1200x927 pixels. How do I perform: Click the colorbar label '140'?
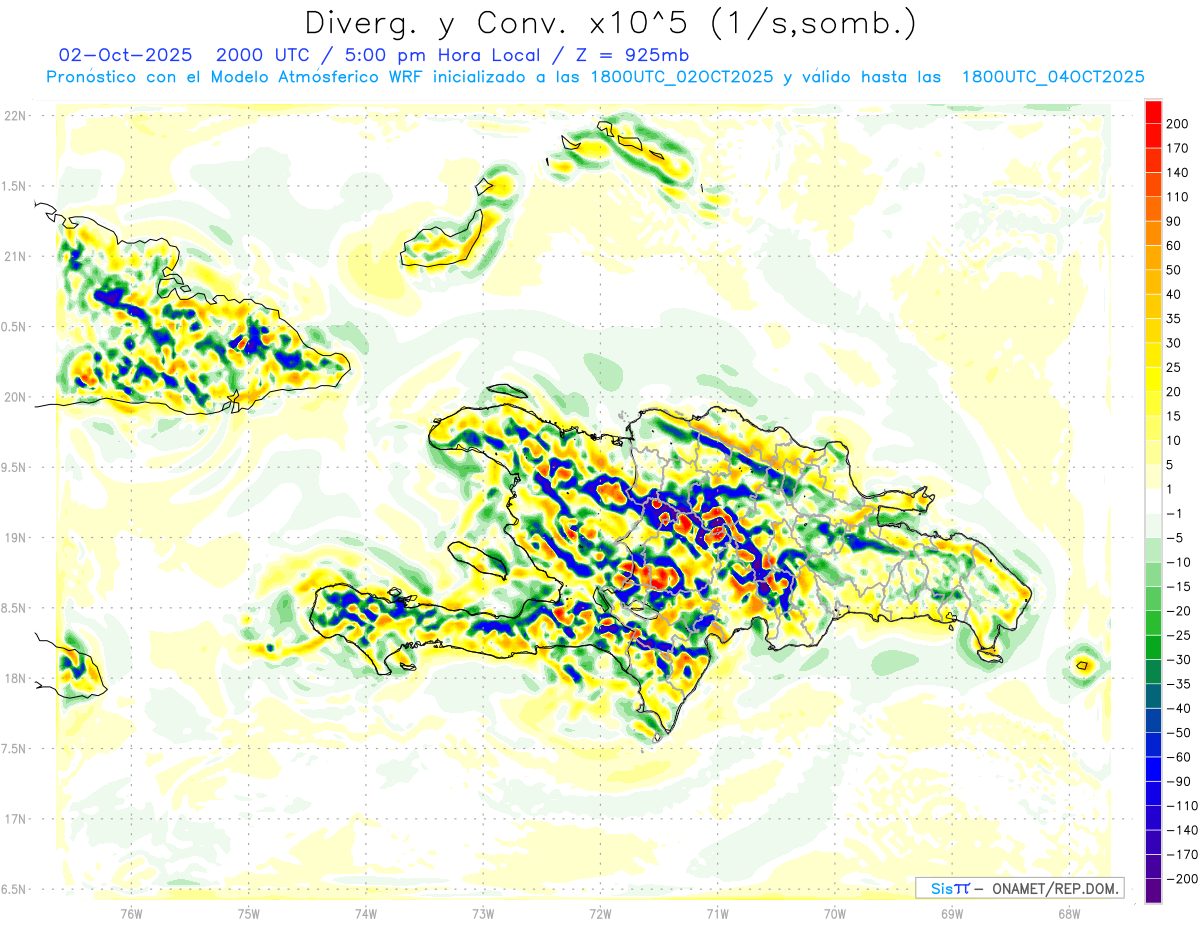(x=1178, y=173)
